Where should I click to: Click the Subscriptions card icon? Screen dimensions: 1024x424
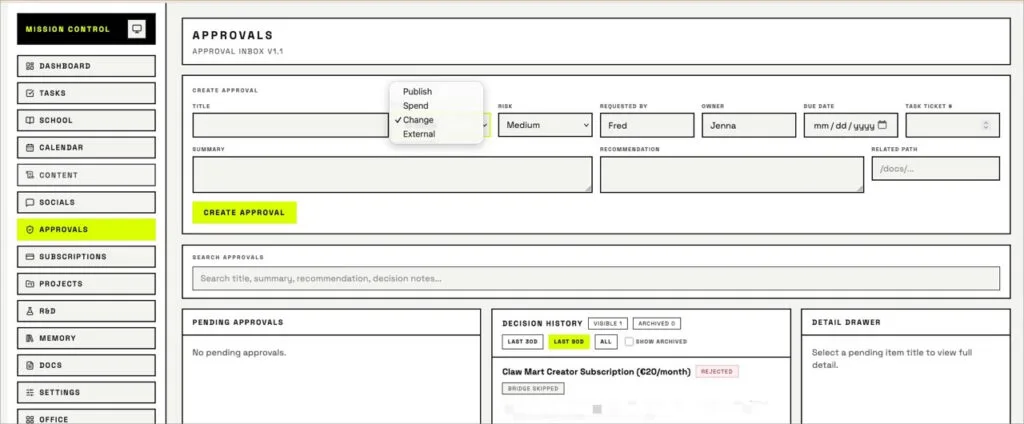[x=29, y=257]
